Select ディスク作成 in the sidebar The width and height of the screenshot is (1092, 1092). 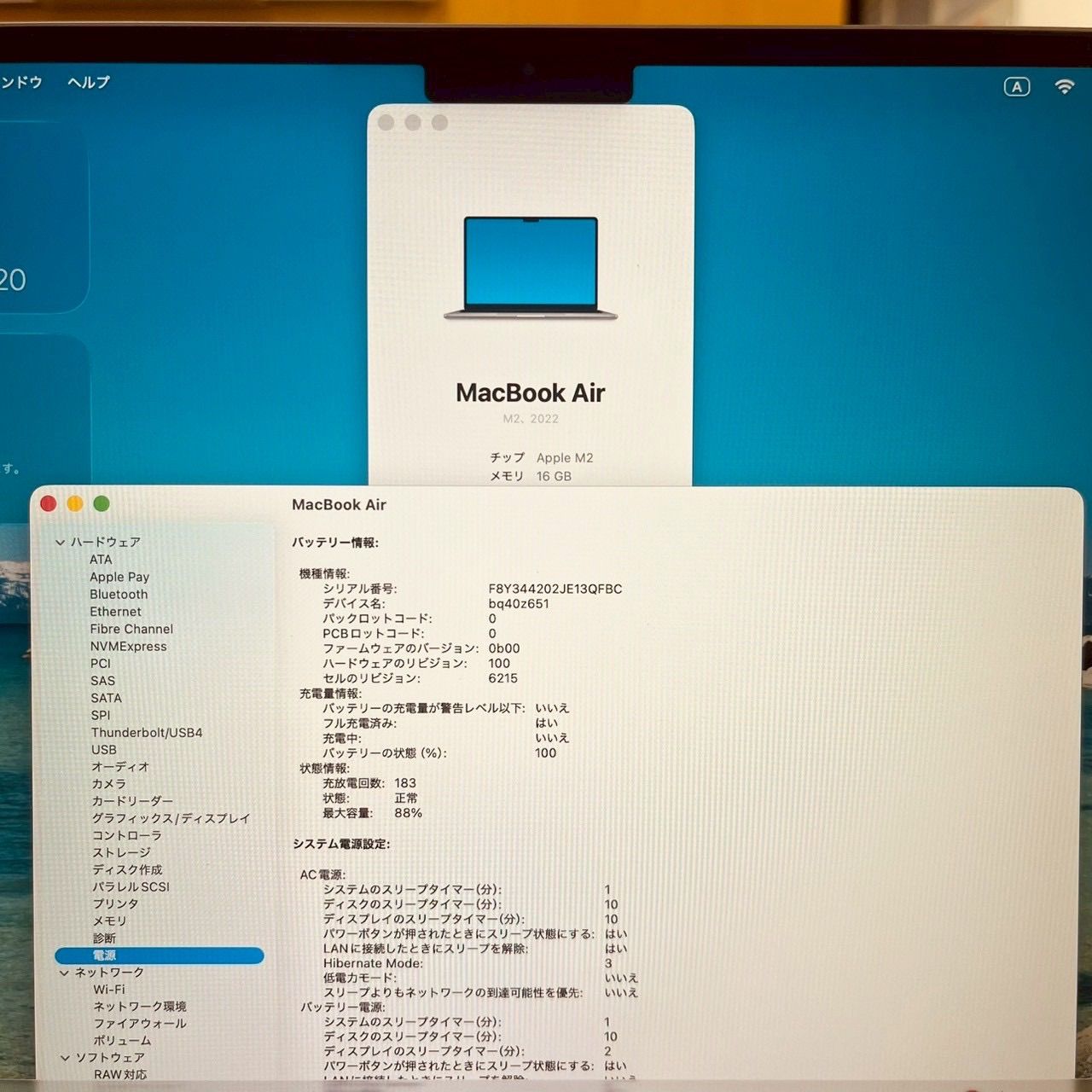tap(127, 869)
